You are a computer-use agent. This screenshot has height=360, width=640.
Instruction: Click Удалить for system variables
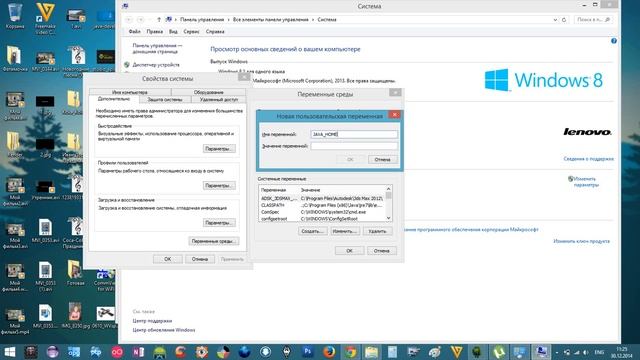378,231
